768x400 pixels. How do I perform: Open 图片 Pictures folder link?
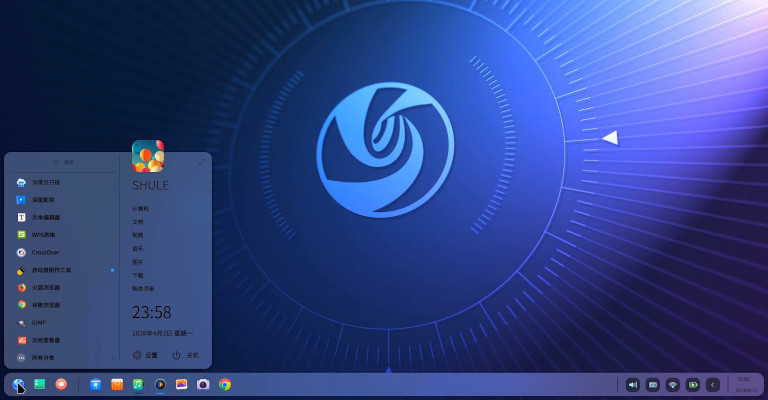tap(138, 262)
